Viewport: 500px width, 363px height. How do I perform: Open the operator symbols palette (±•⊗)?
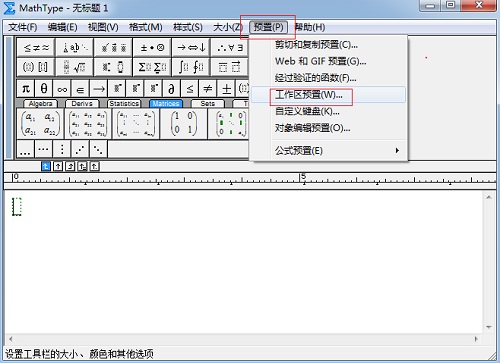click(152, 48)
